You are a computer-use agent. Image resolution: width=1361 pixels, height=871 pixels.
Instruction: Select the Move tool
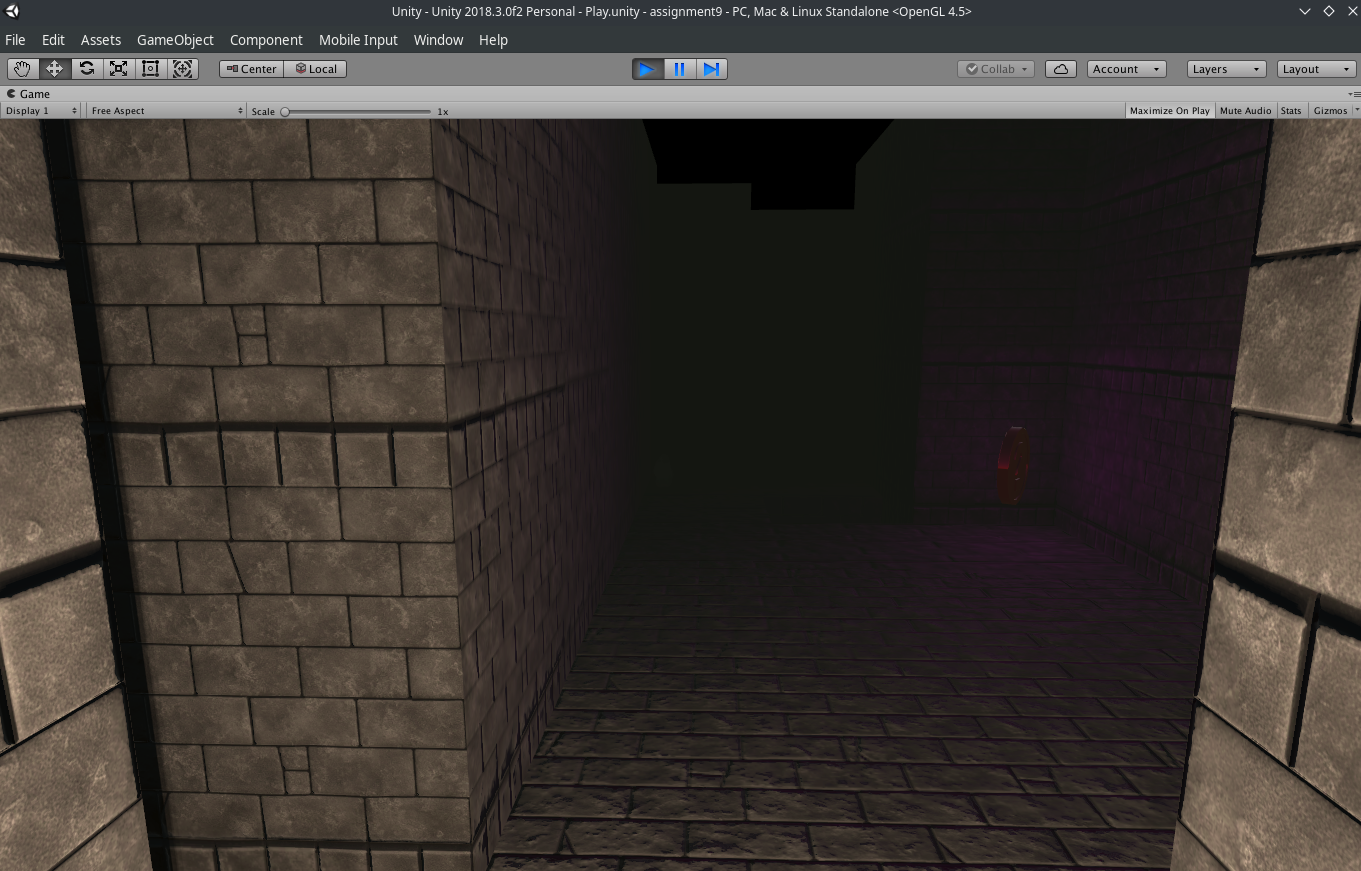54,69
